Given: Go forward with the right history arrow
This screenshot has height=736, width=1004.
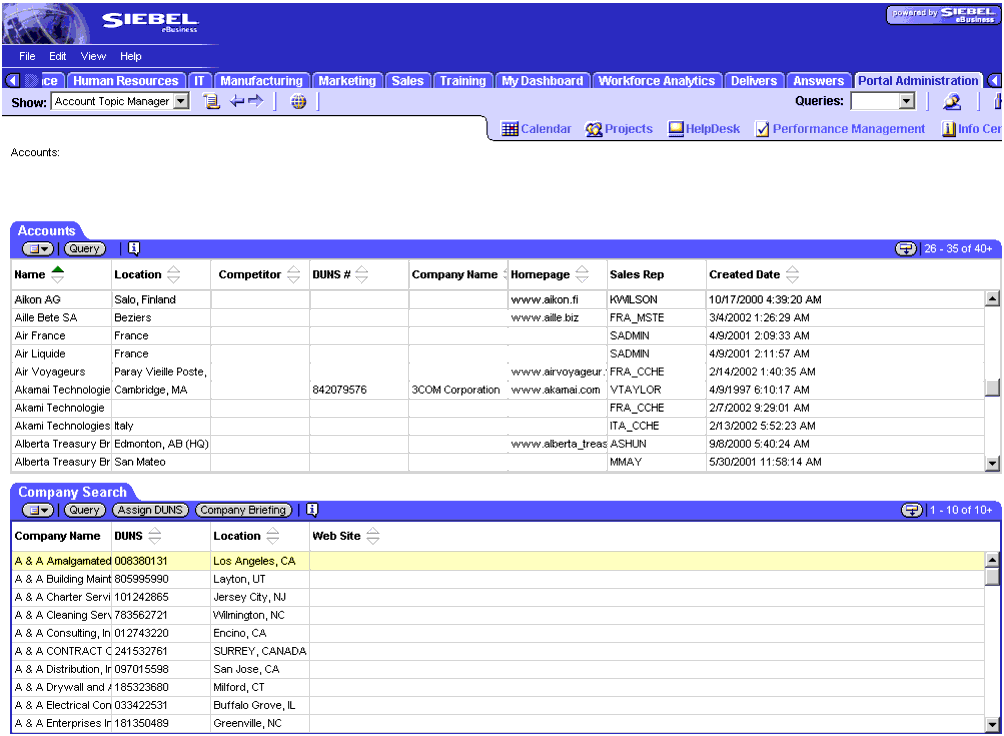Looking at the screenshot, I should tap(255, 101).
